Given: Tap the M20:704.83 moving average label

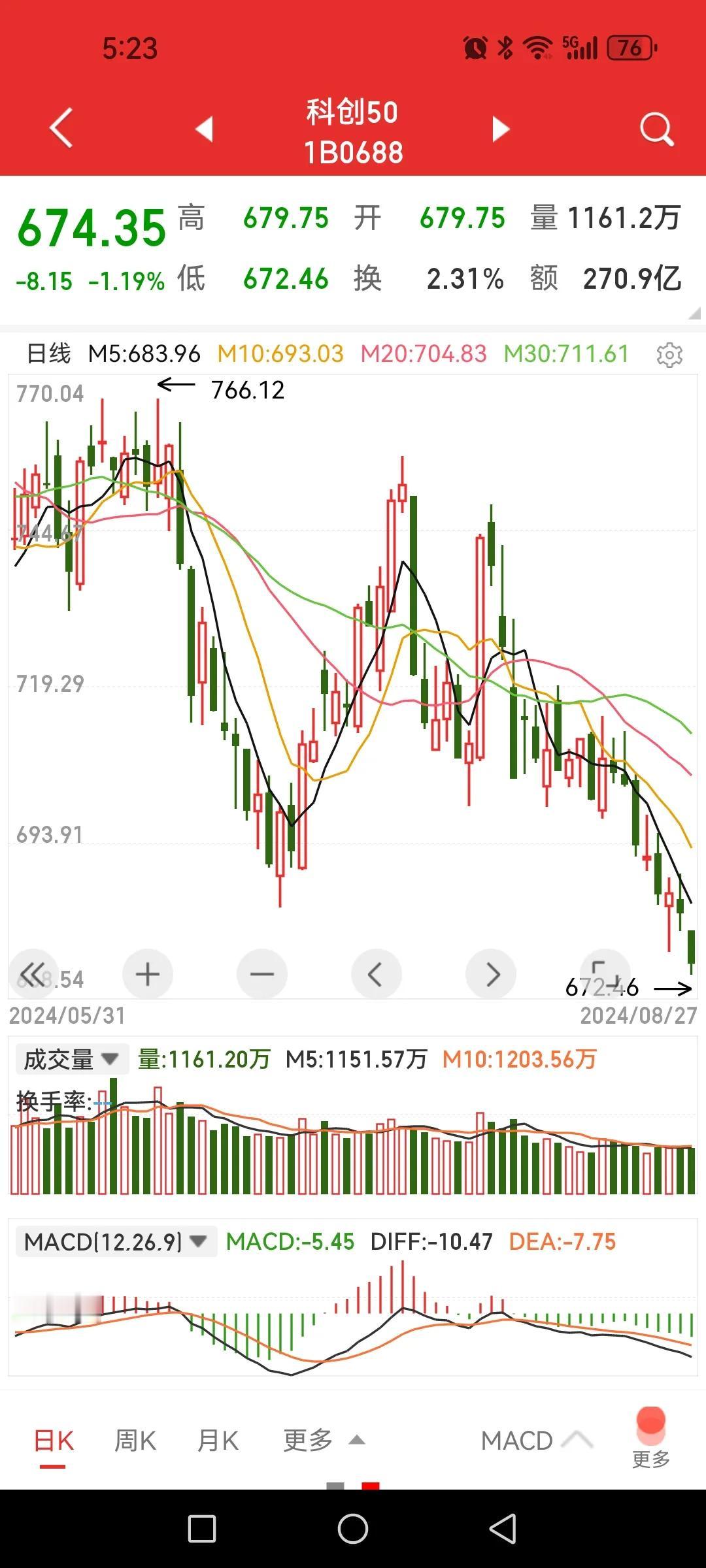Looking at the screenshot, I should (x=424, y=353).
